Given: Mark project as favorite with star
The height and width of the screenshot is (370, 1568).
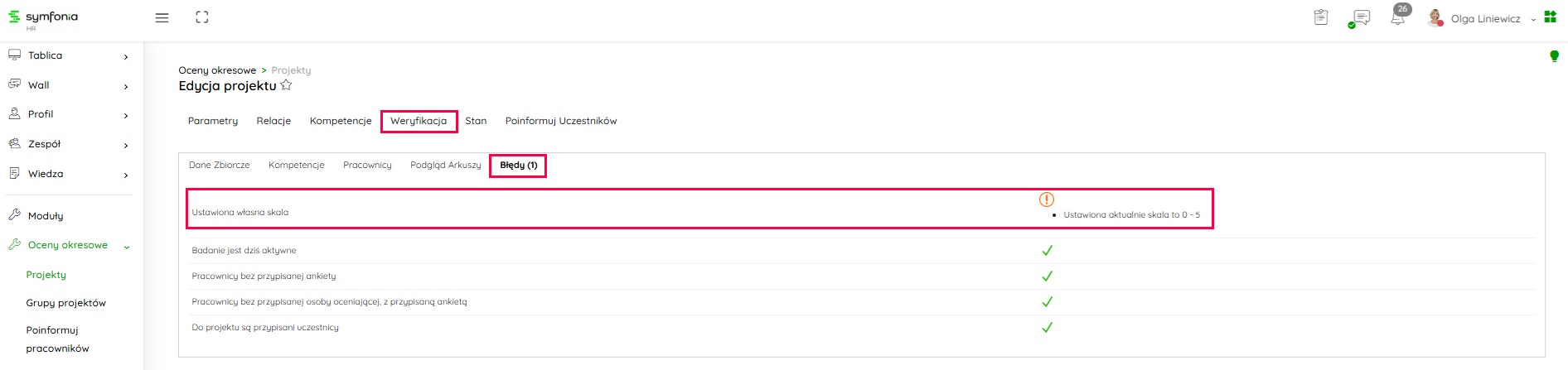Looking at the screenshot, I should point(287,85).
